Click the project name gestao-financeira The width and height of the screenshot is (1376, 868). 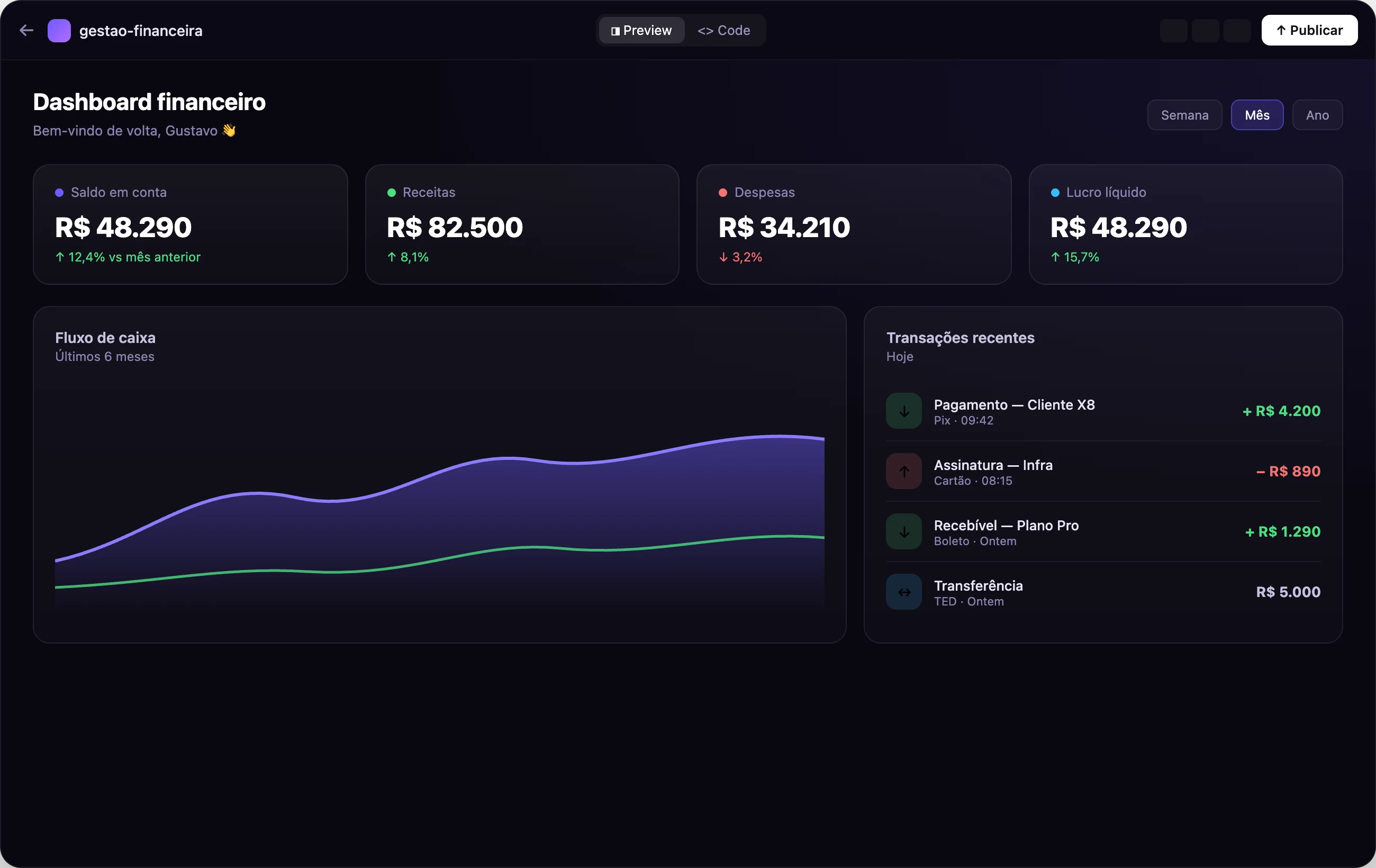click(141, 31)
